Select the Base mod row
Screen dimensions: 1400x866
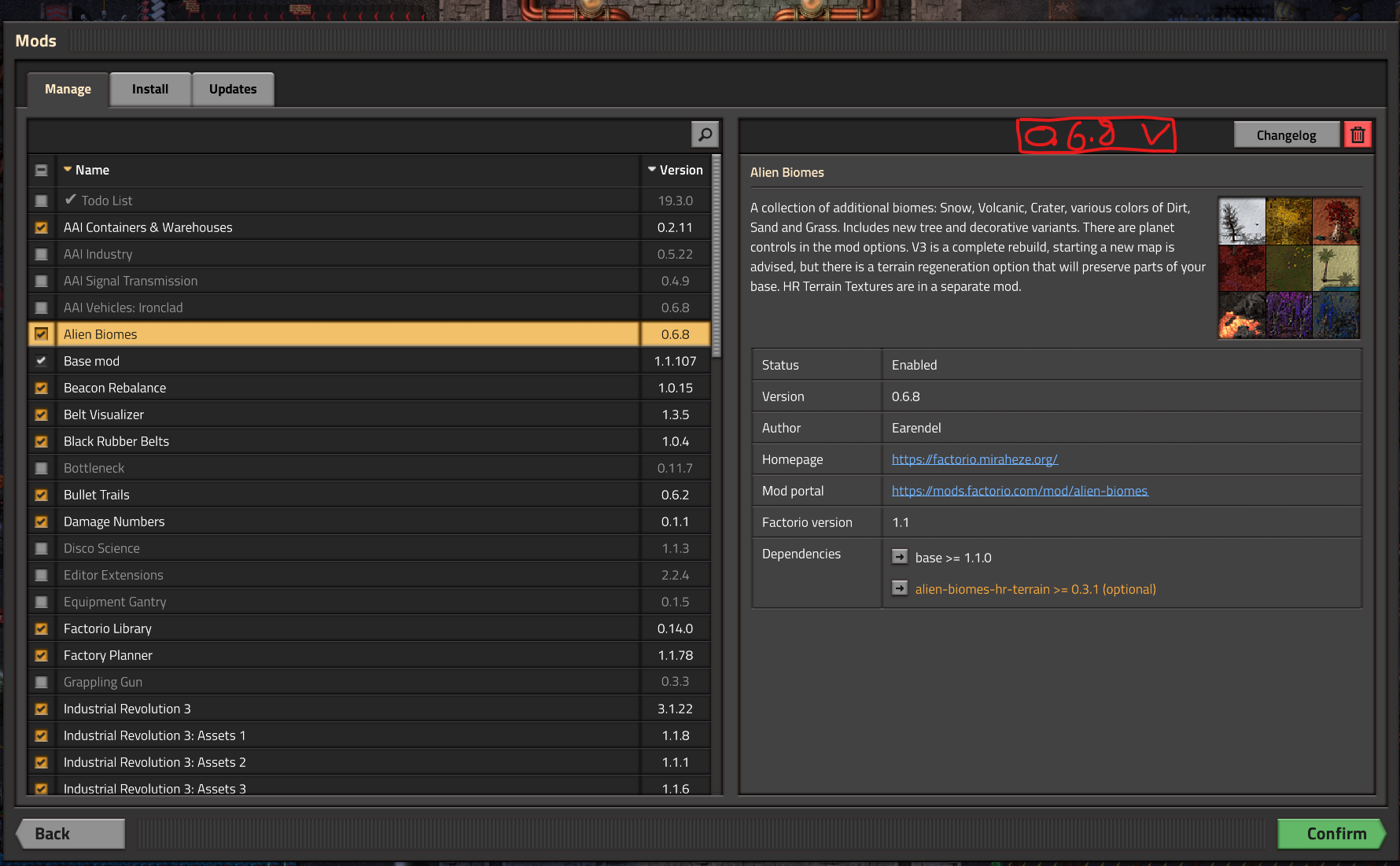point(370,361)
